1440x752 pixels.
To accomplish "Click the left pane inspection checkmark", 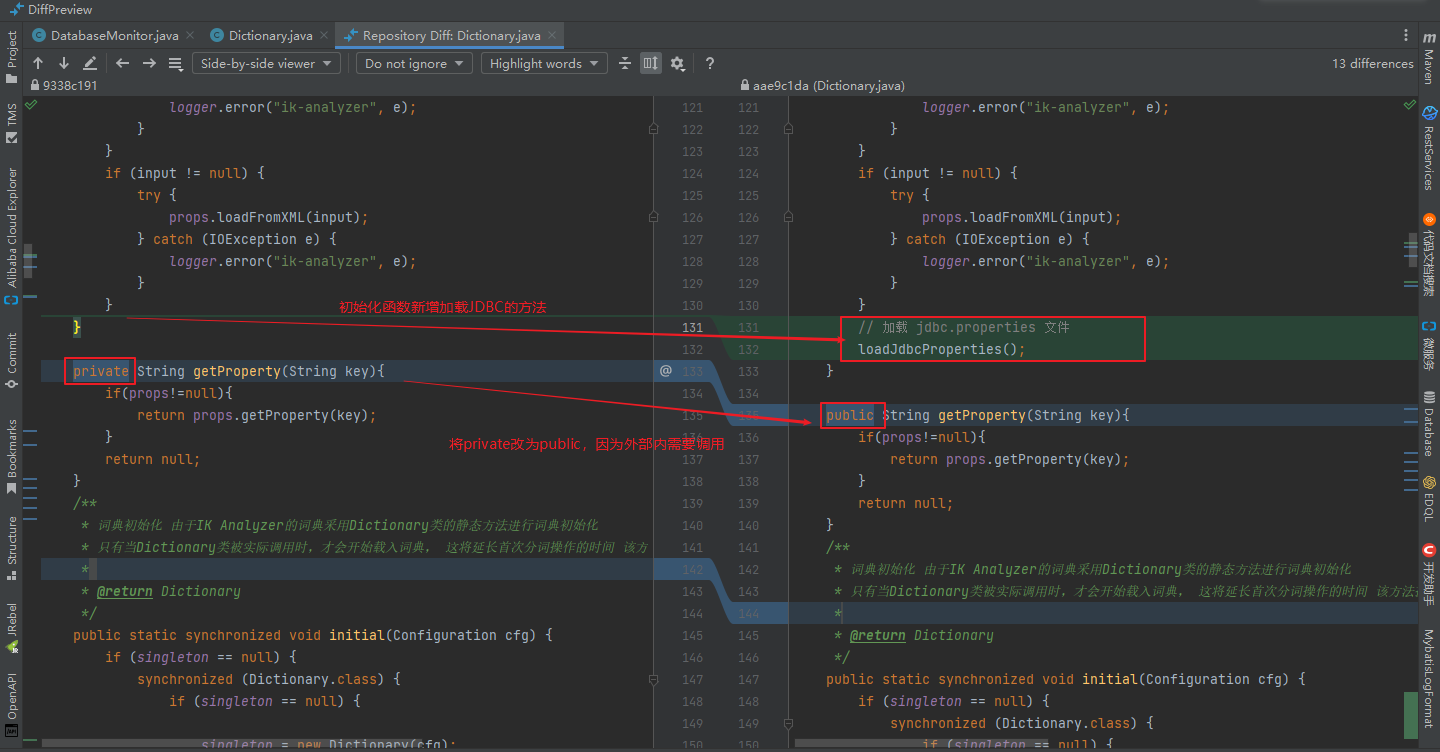I will [x=31, y=104].
